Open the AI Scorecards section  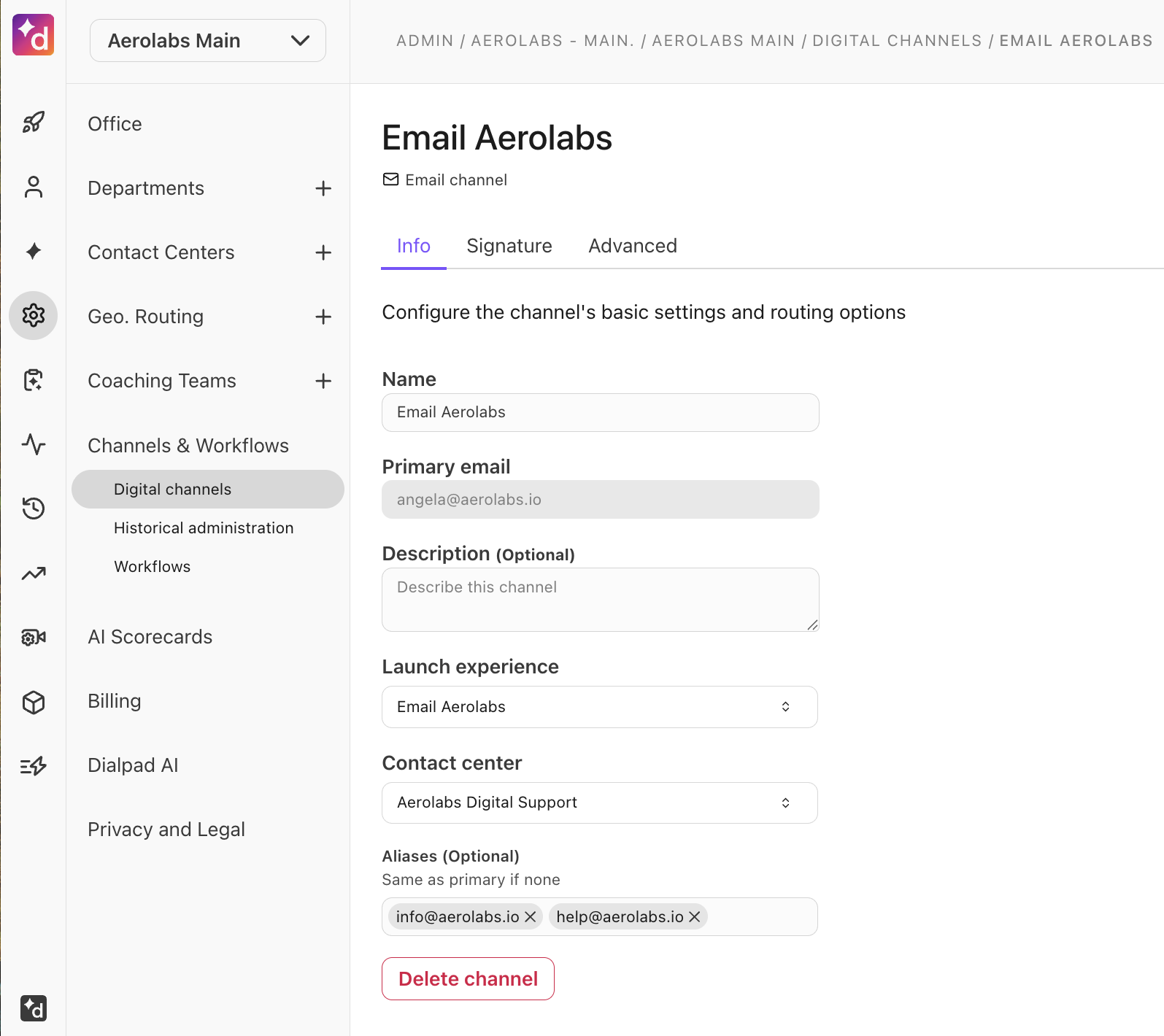150,637
